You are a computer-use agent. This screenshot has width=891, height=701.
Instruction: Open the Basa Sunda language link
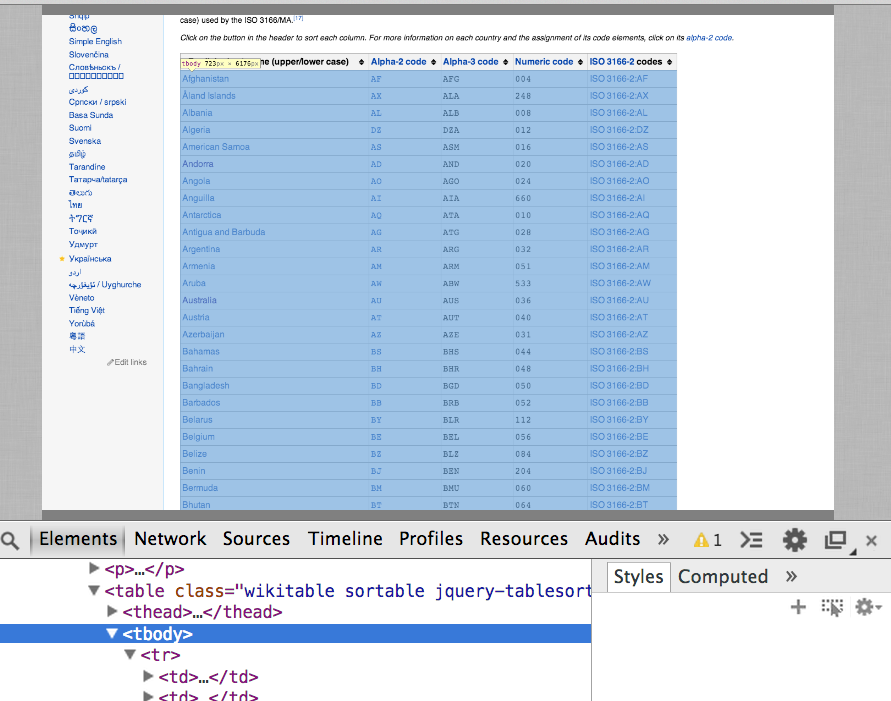tap(91, 115)
